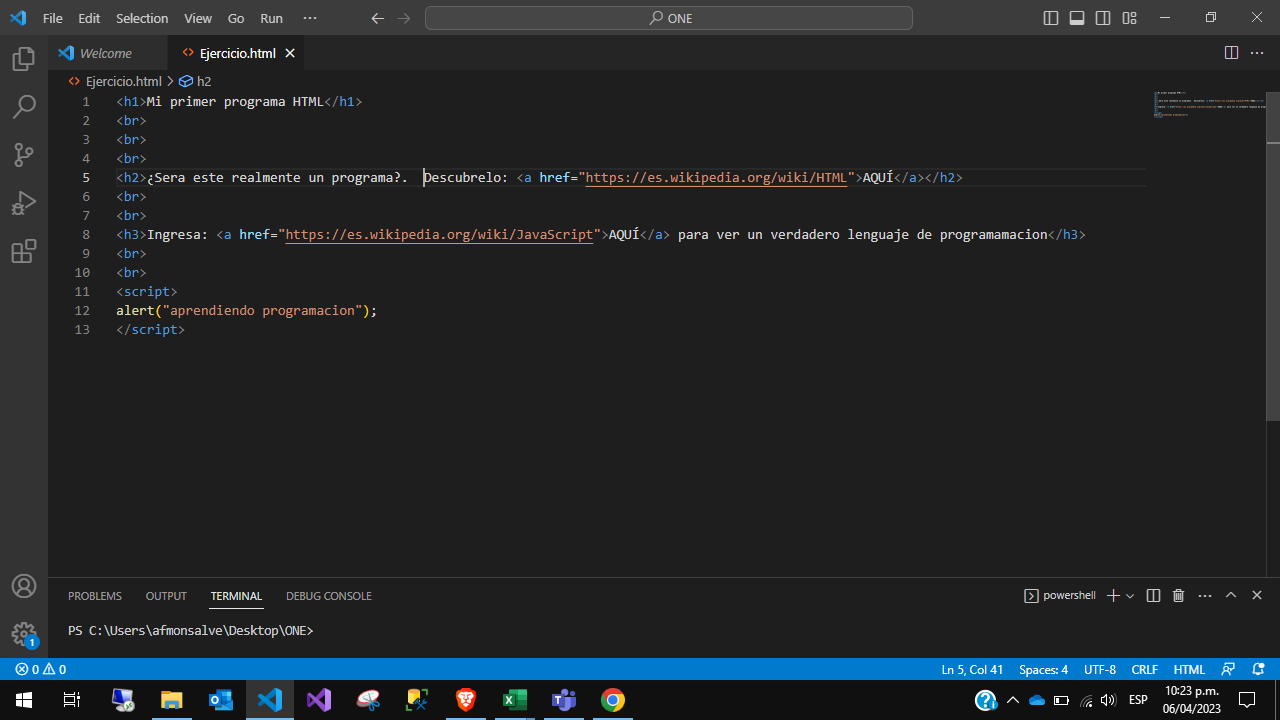The height and width of the screenshot is (720, 1280).
Task: Change encoding UTF-8
Action: [1100, 670]
